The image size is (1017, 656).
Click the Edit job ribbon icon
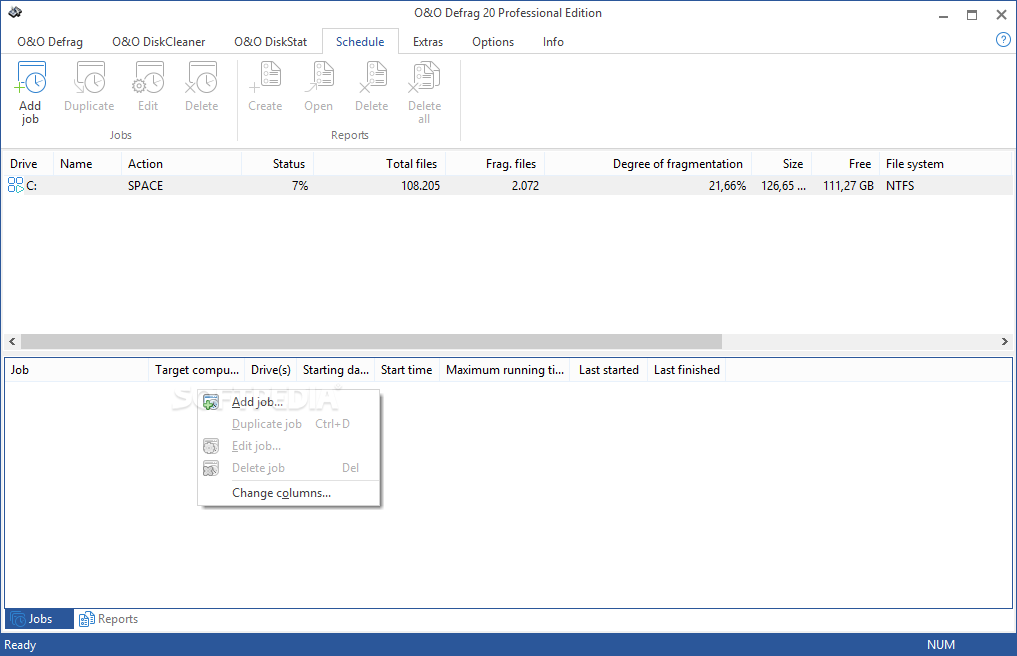point(149,79)
